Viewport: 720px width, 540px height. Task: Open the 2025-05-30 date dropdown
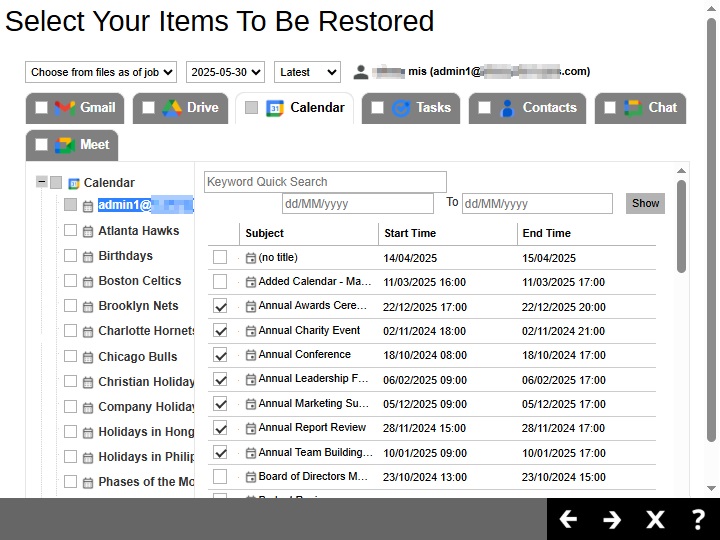225,72
